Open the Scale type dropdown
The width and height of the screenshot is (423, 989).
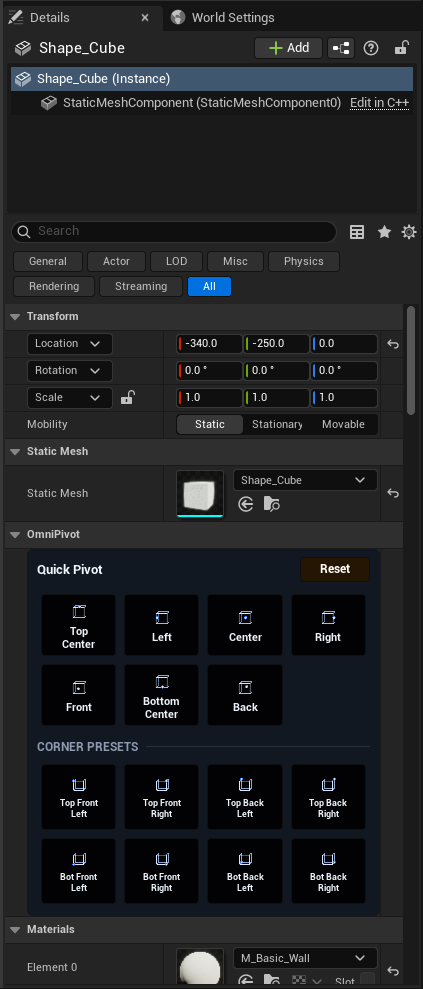click(69, 397)
